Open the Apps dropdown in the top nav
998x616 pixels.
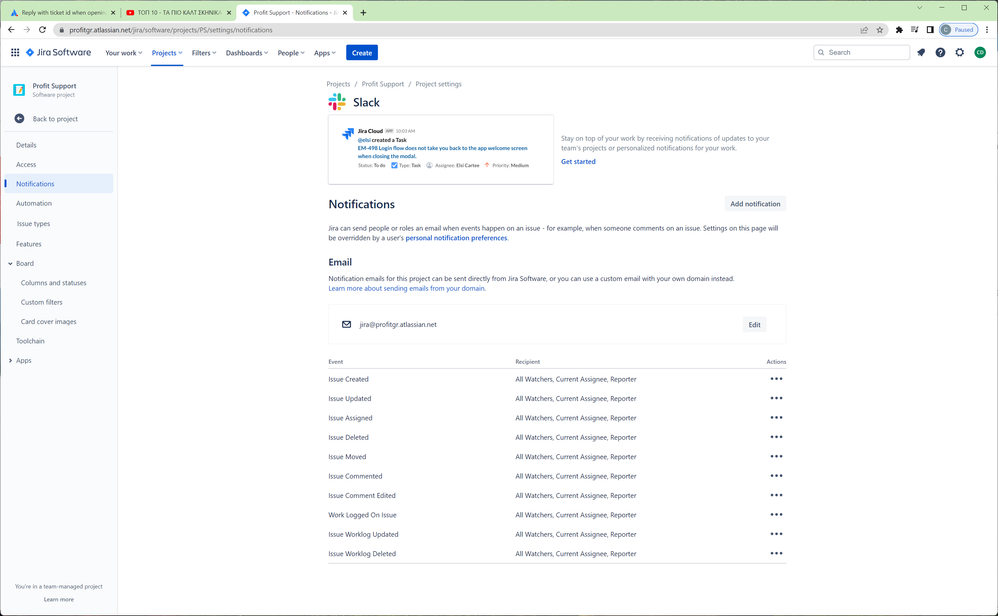(x=325, y=53)
